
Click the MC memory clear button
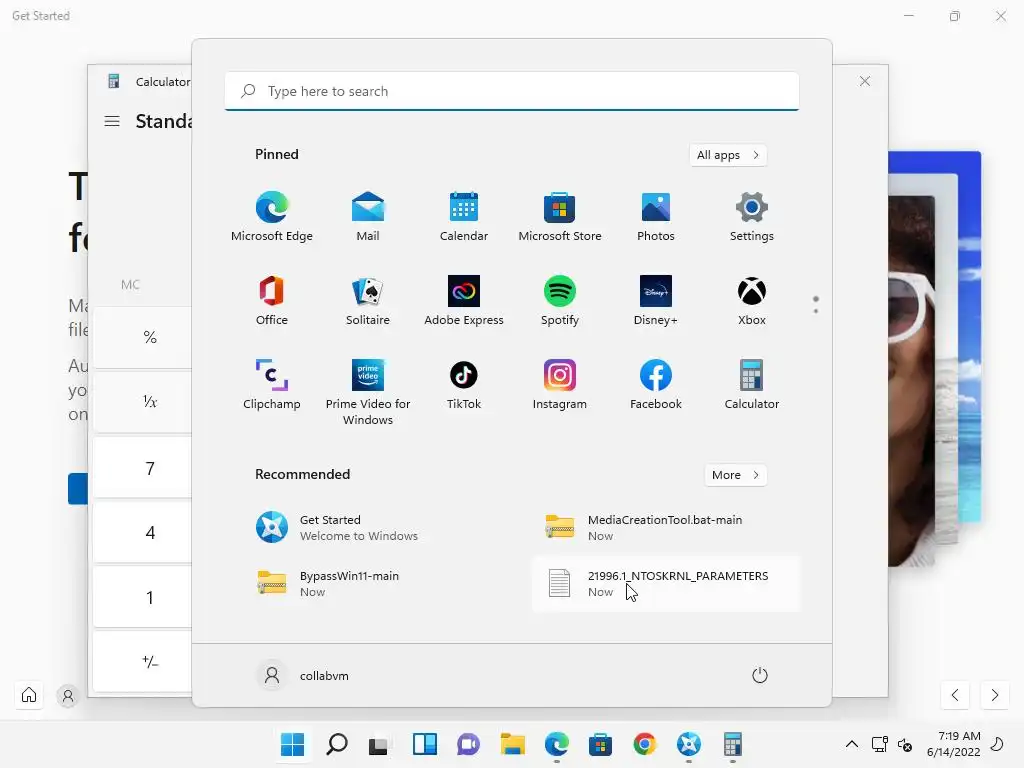point(130,285)
